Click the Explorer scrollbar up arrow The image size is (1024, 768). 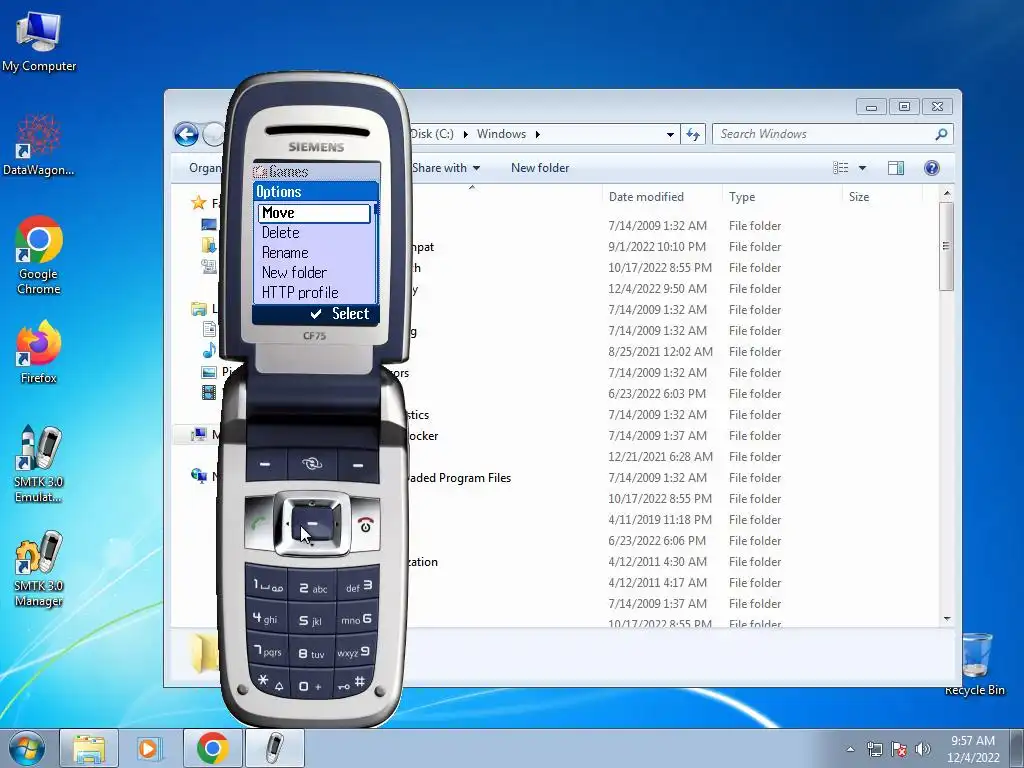point(947,194)
